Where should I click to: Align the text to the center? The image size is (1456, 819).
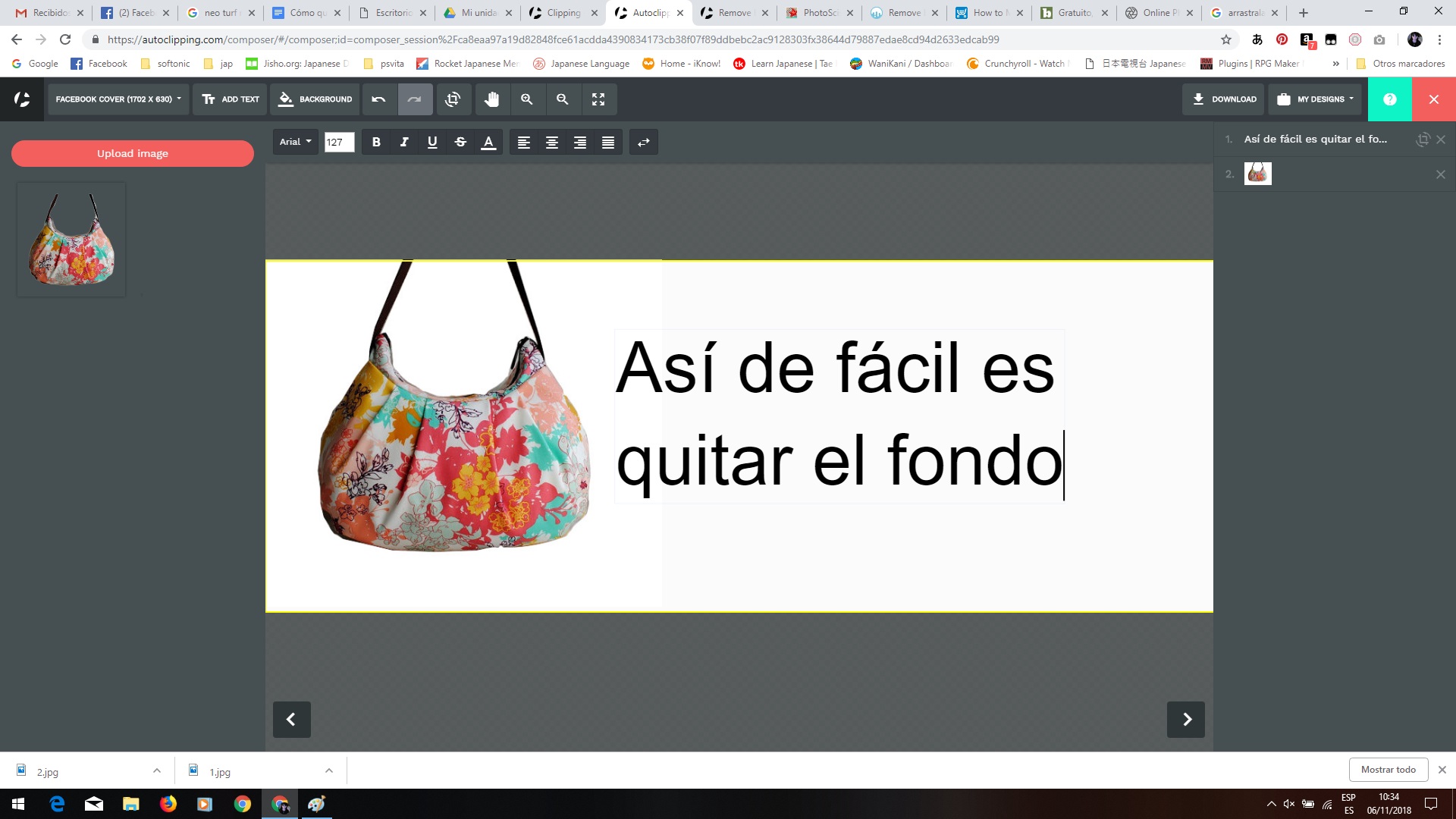tap(551, 142)
